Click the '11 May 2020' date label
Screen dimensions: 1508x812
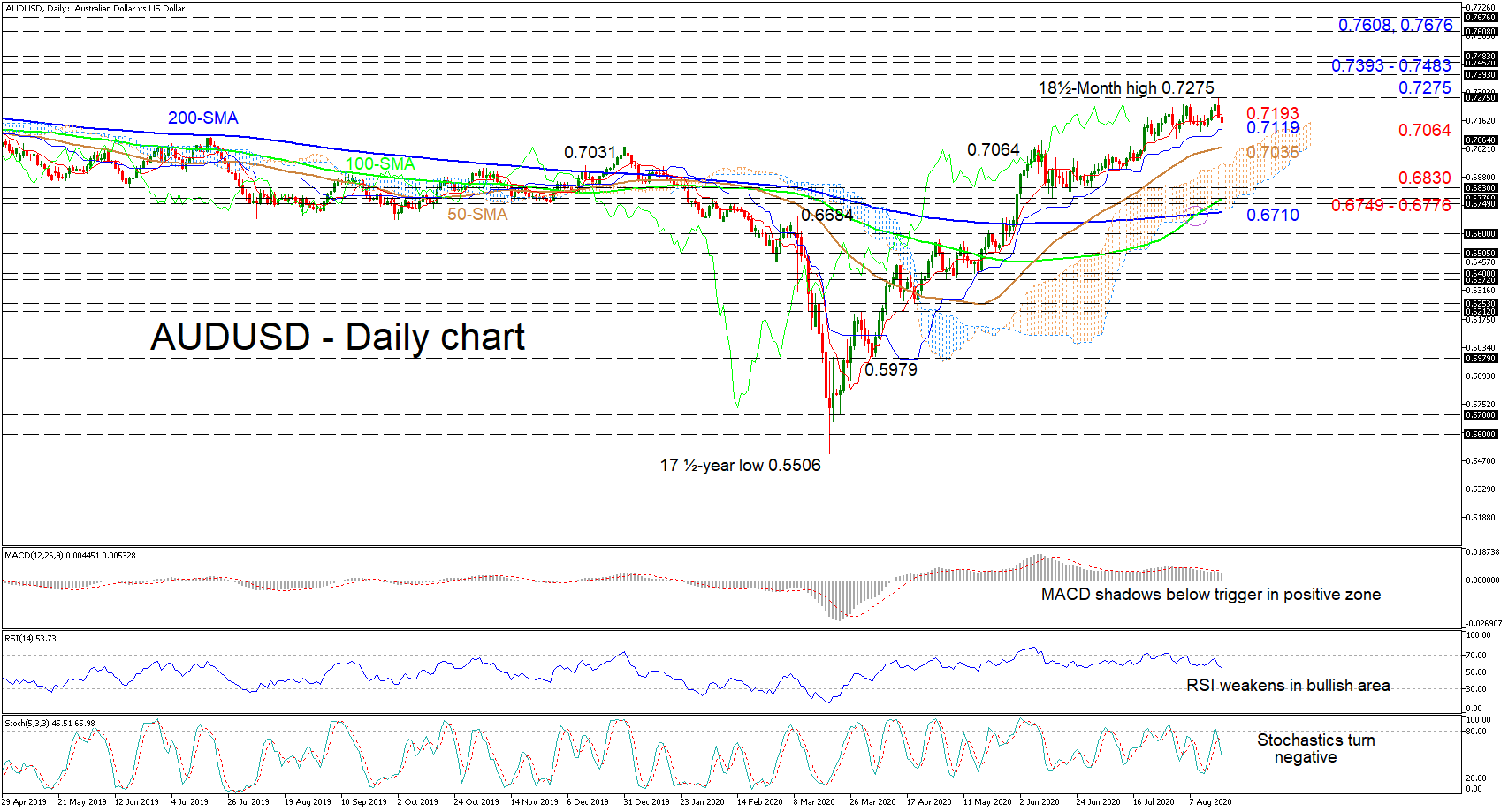coord(987,802)
